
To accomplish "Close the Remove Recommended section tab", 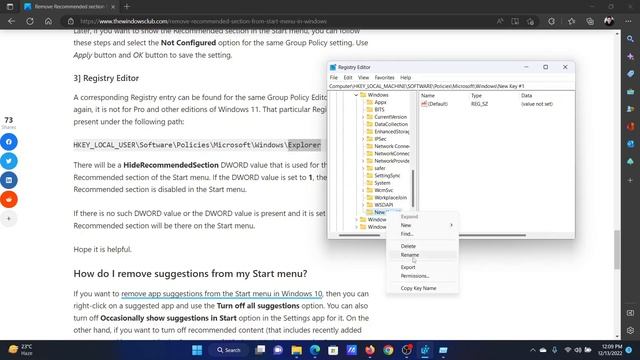I will point(113,7).
